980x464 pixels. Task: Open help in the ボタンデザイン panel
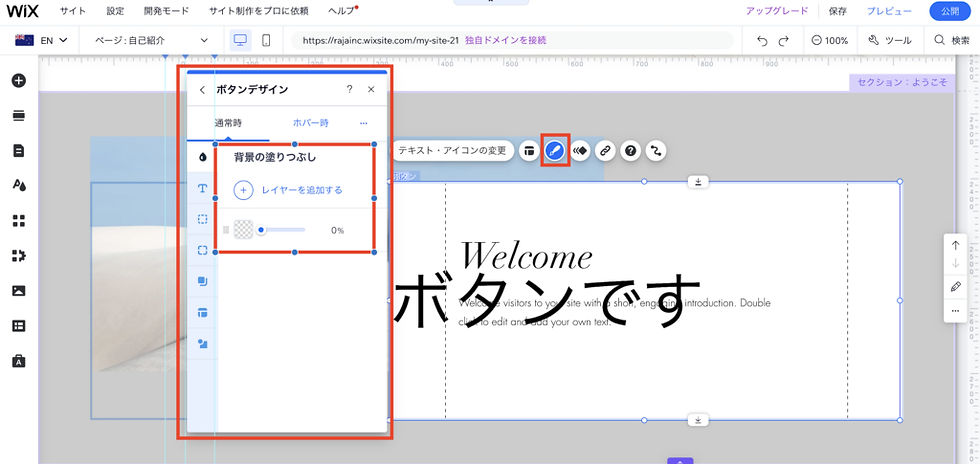tap(349, 90)
